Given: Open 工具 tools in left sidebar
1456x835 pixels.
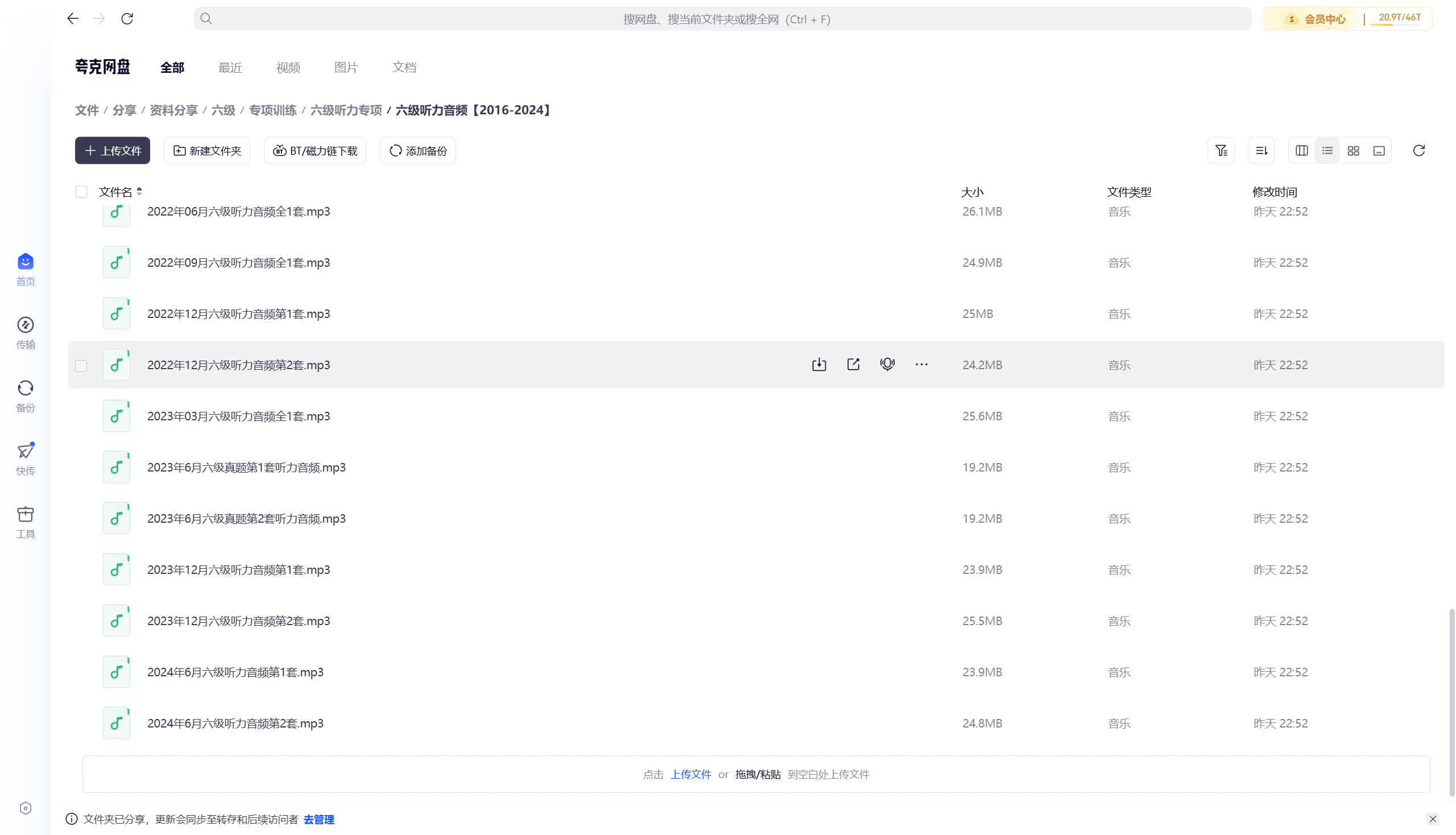Looking at the screenshot, I should tap(25, 522).
